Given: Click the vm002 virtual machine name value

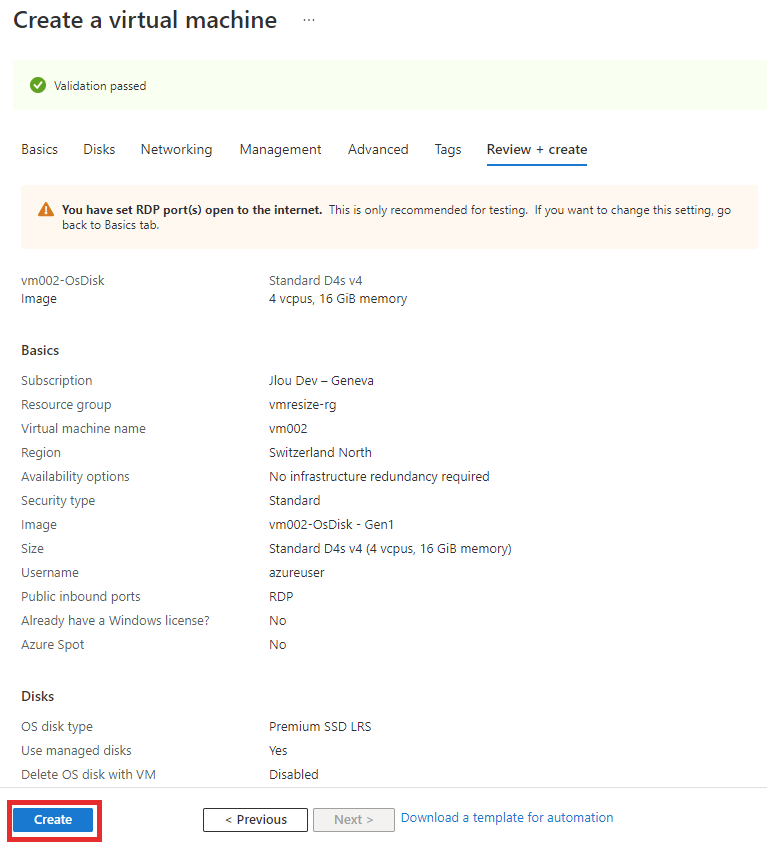Looking at the screenshot, I should tap(288, 428).
